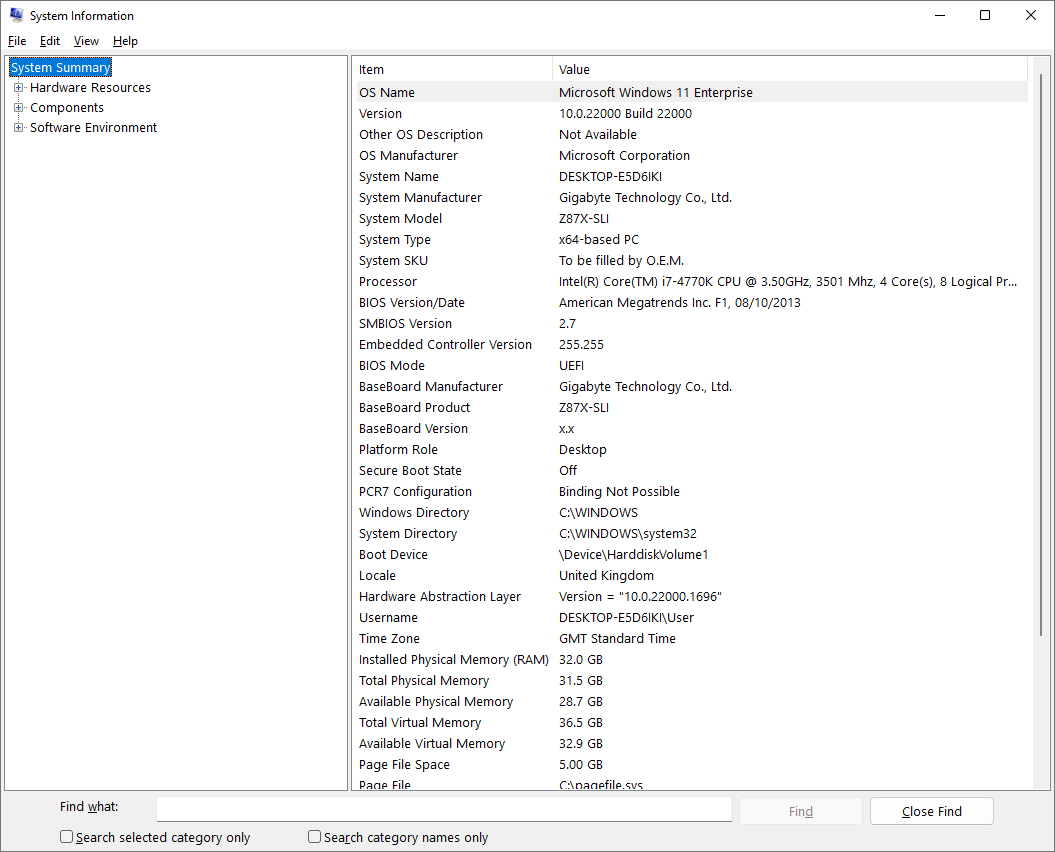
Task: Click Available Virtual Memory label
Action: [432, 743]
